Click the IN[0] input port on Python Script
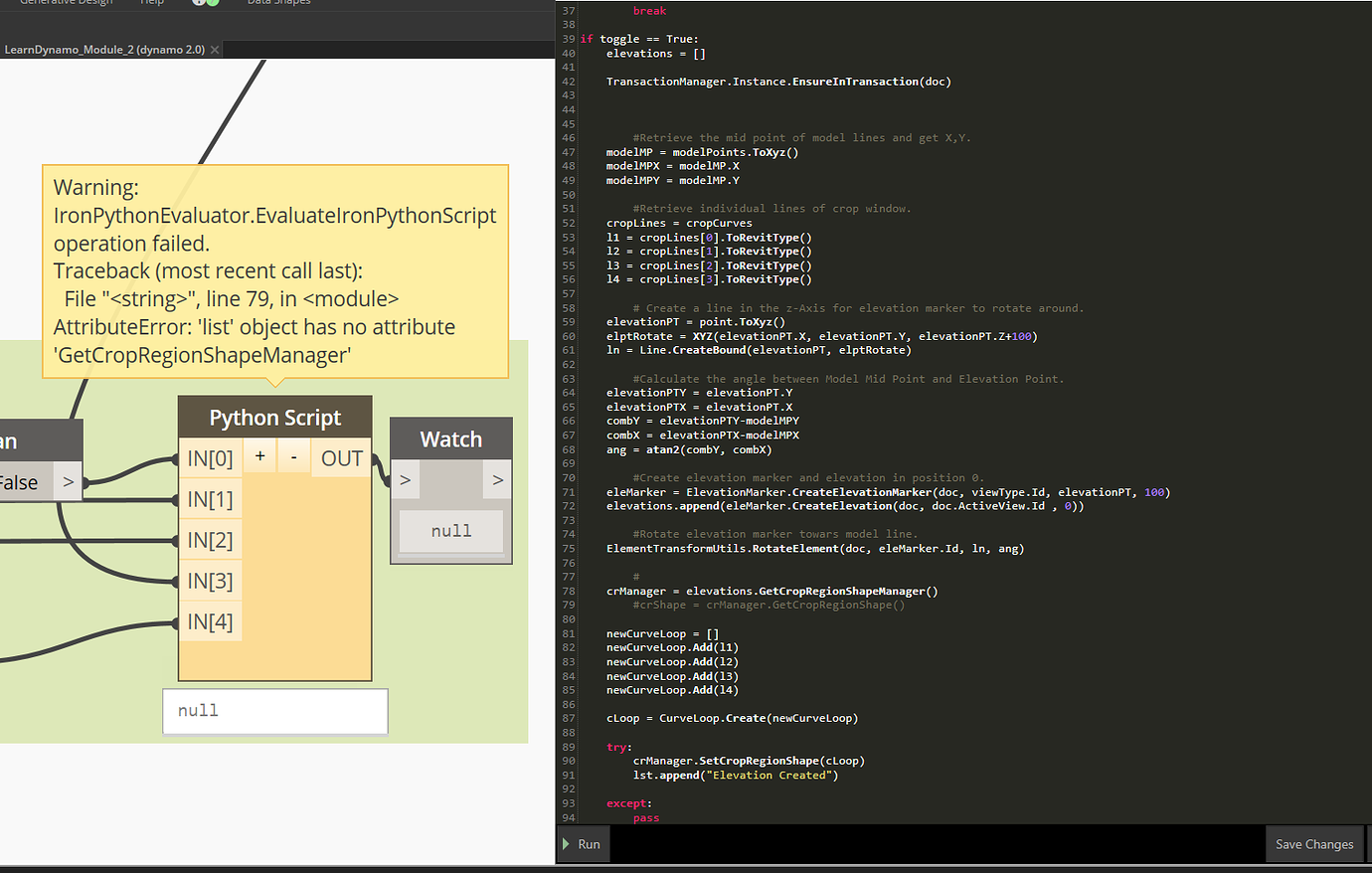The width and height of the screenshot is (1372, 873). [x=210, y=457]
